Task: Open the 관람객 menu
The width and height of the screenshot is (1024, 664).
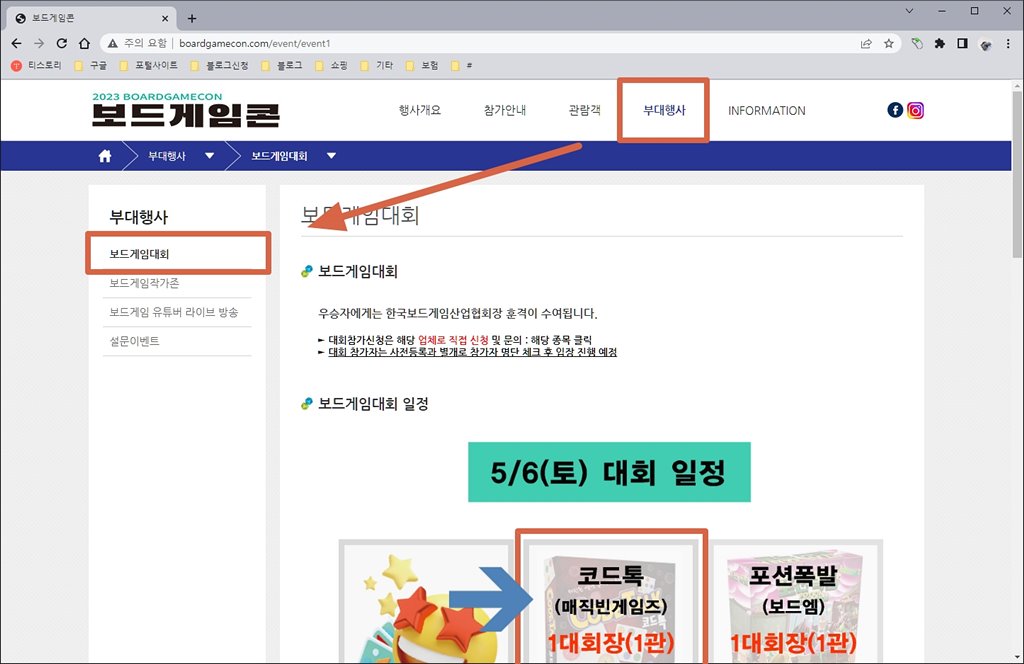Action: point(584,110)
